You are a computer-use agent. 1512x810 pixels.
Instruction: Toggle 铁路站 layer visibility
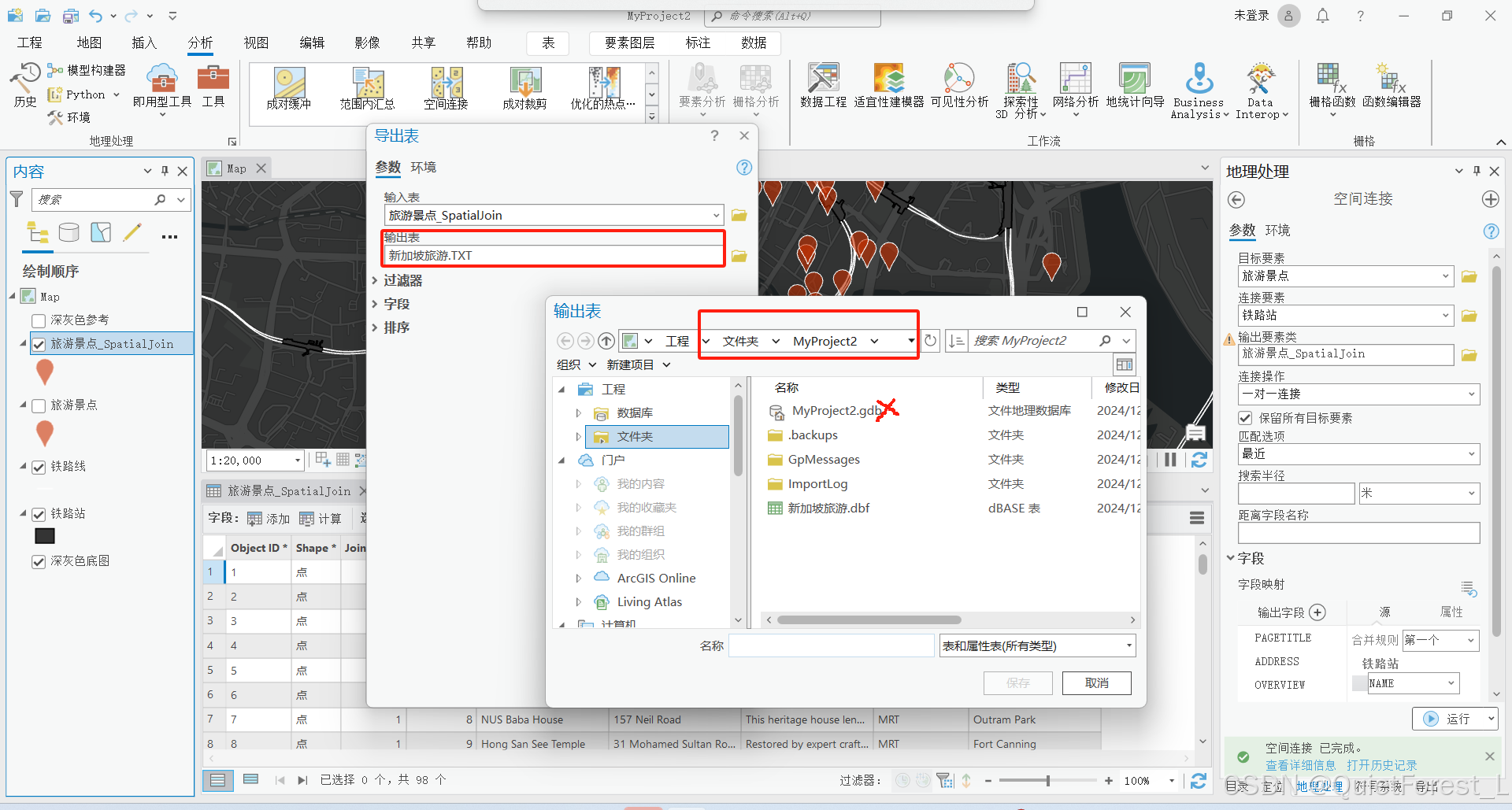pos(39,514)
